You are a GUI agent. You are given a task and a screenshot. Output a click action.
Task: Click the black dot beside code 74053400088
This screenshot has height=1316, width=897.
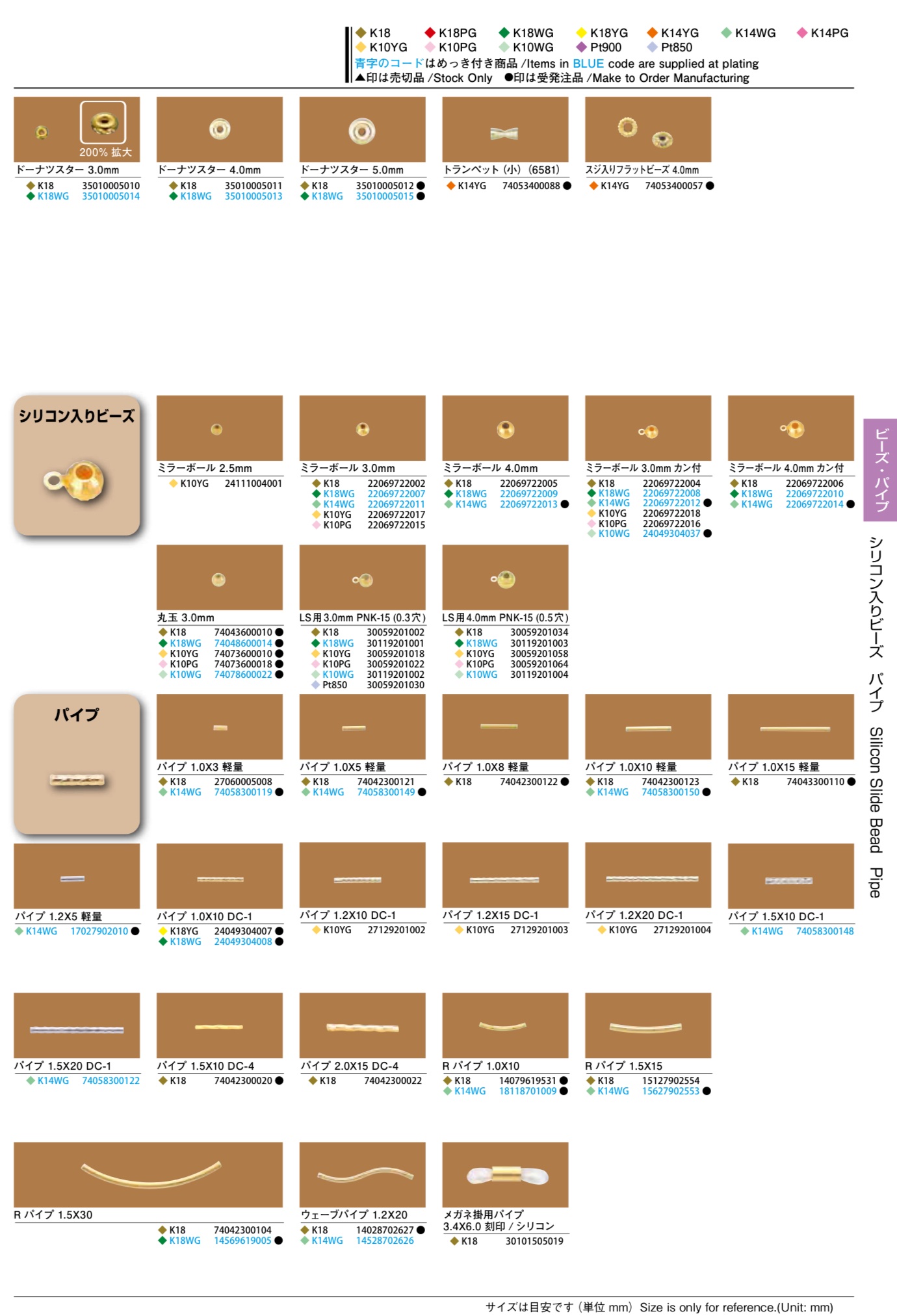pos(567,186)
